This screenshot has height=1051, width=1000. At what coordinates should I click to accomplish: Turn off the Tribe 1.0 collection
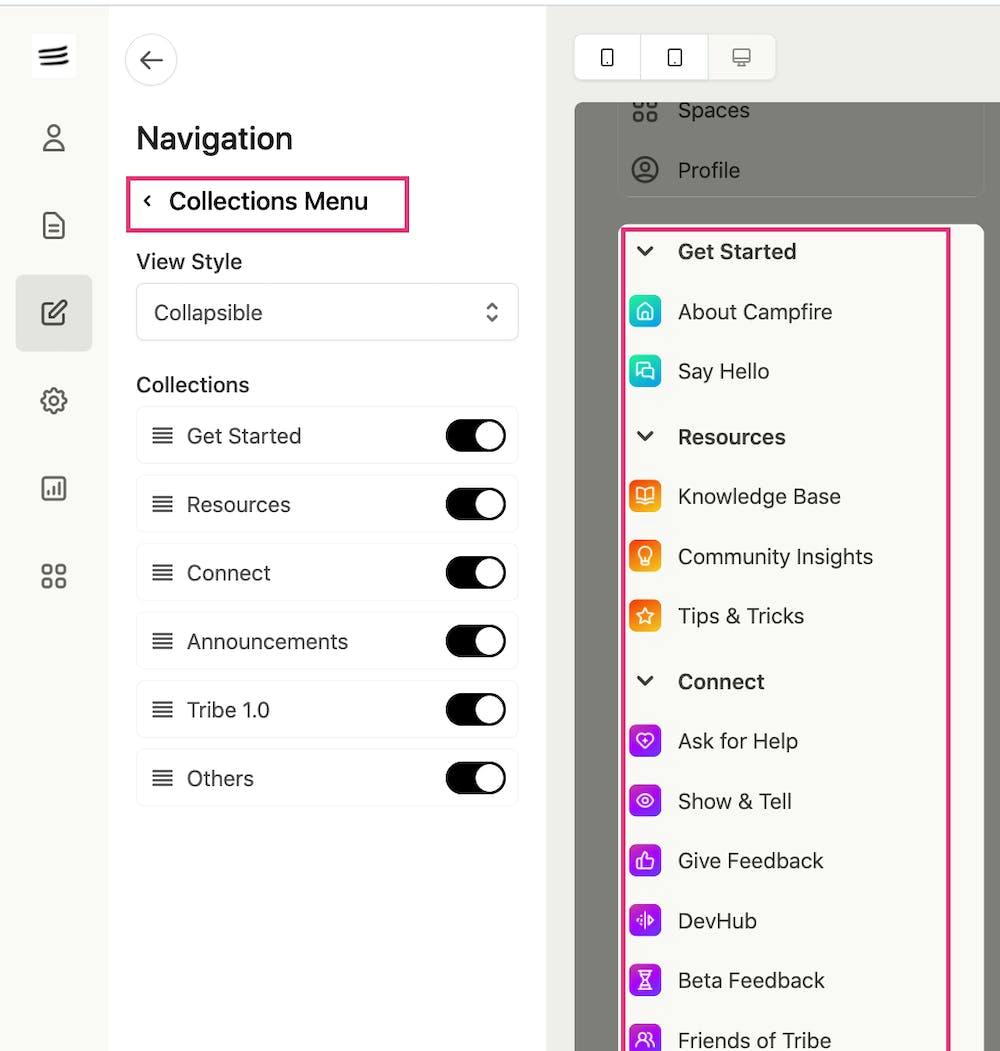[475, 710]
